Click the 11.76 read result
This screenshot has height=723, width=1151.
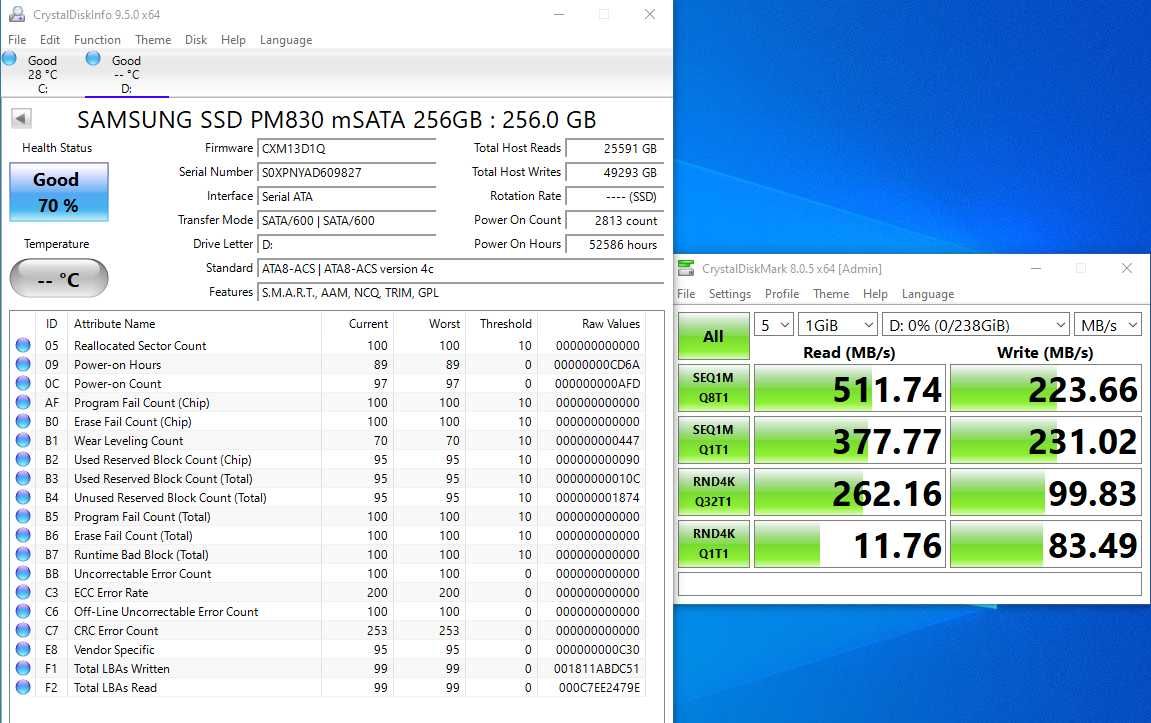[850, 545]
